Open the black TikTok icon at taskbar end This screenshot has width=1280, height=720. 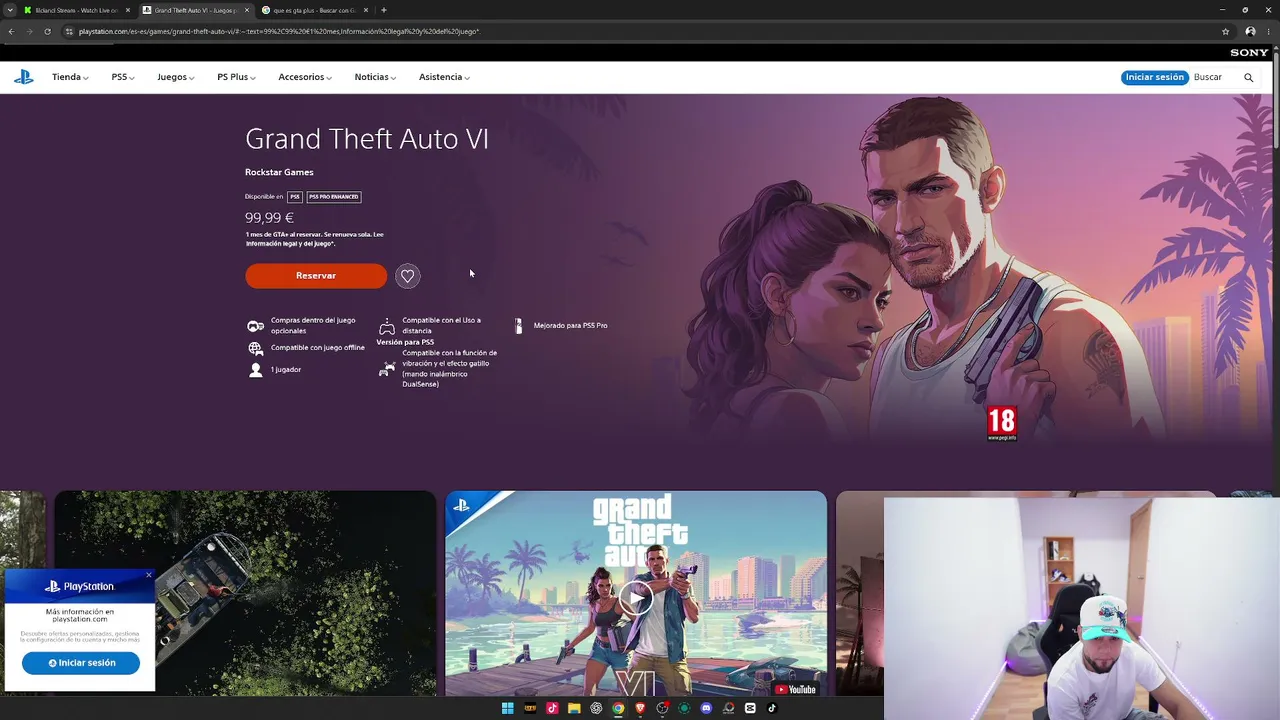point(772,708)
